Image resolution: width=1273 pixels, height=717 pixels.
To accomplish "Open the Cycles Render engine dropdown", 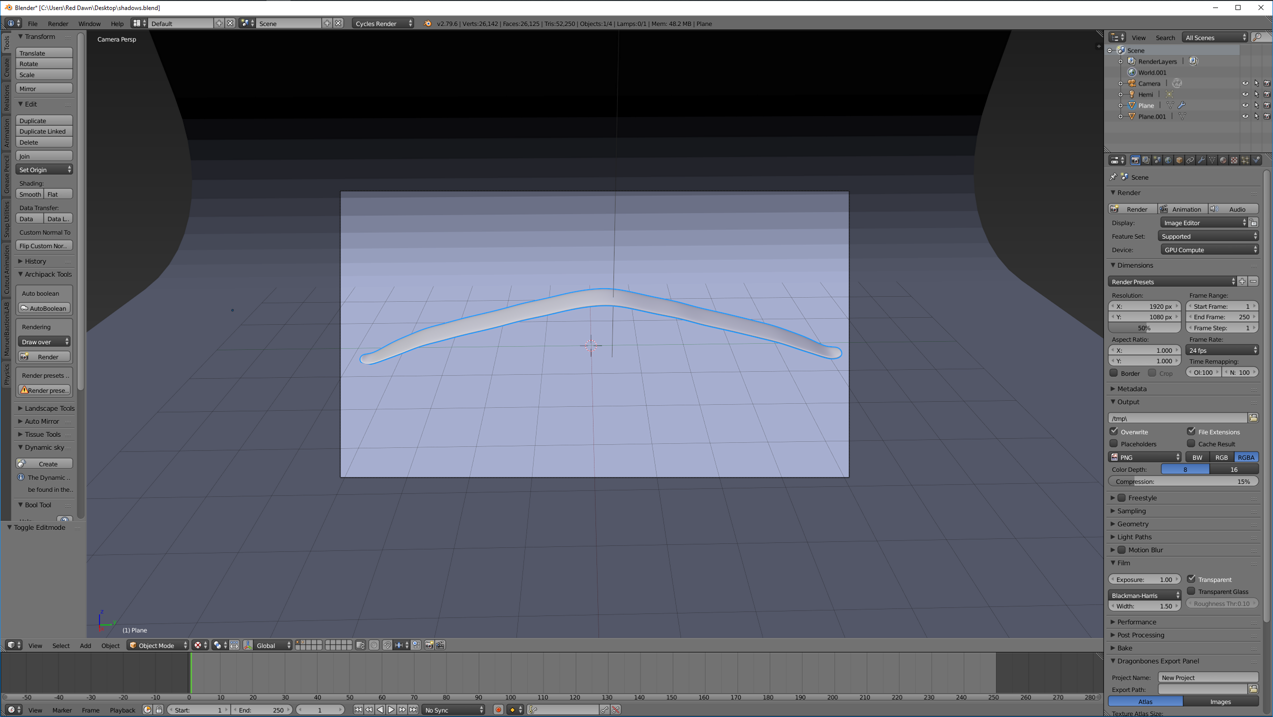I will click(x=382, y=23).
